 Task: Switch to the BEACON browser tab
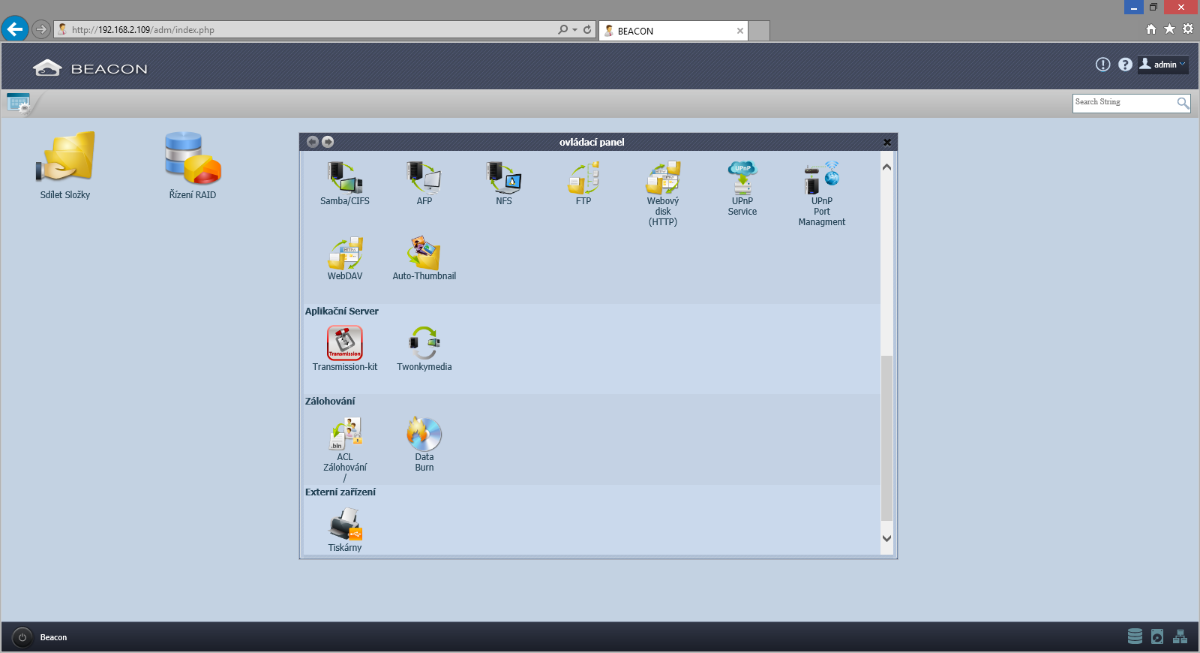pyautogui.click(x=670, y=31)
